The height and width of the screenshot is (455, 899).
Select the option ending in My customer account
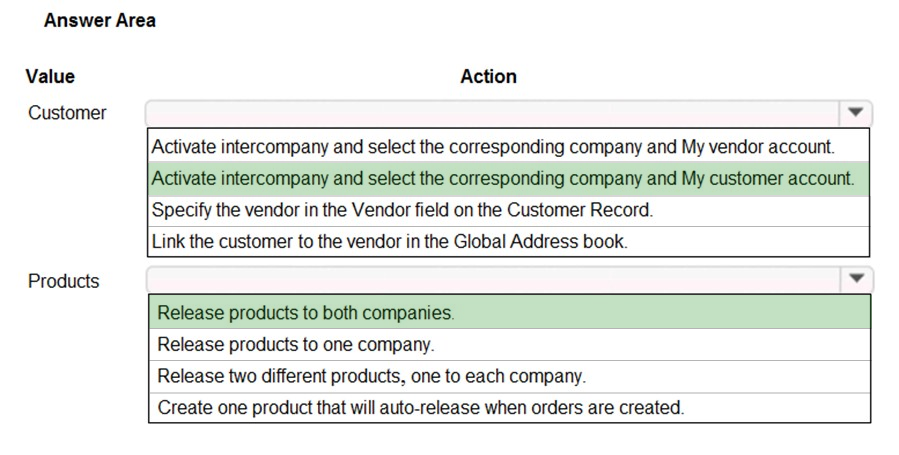[509, 179]
